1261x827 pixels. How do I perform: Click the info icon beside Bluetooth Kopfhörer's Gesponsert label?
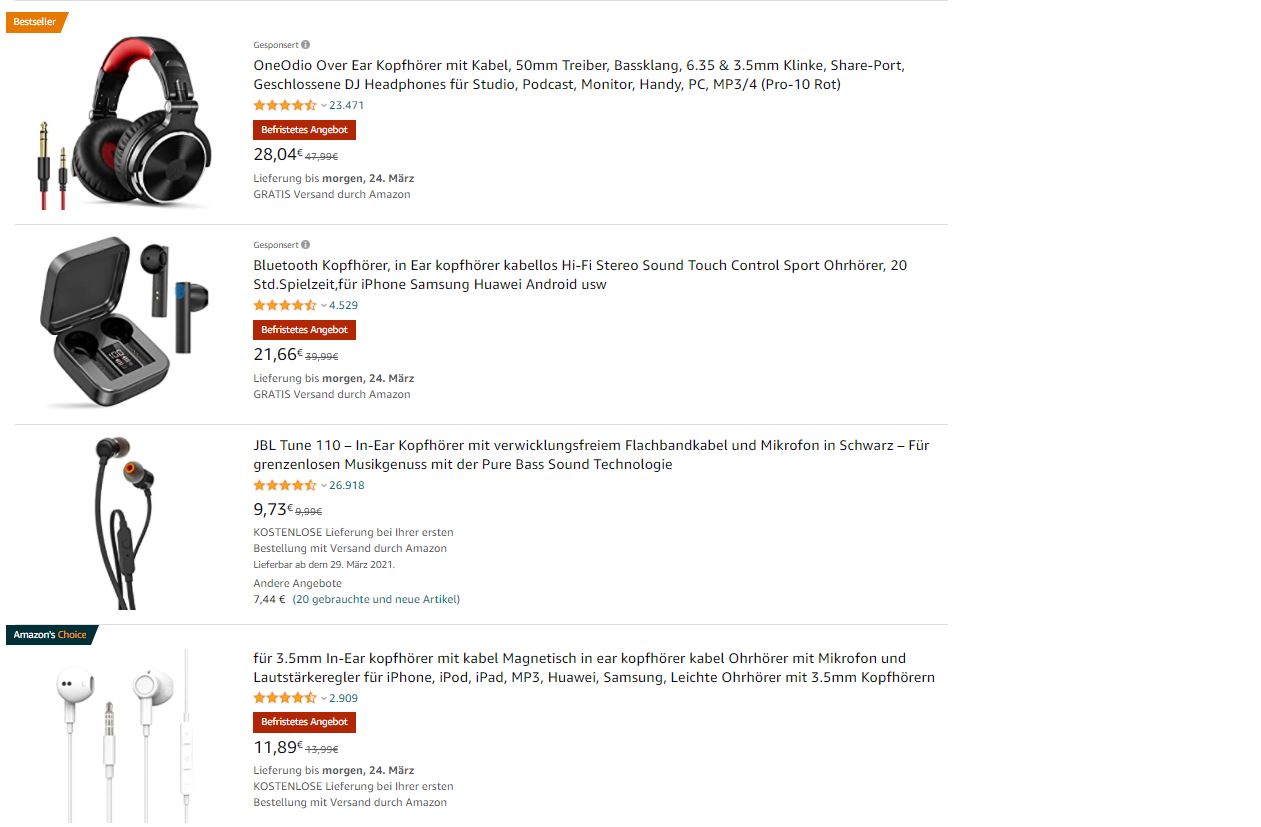306,244
